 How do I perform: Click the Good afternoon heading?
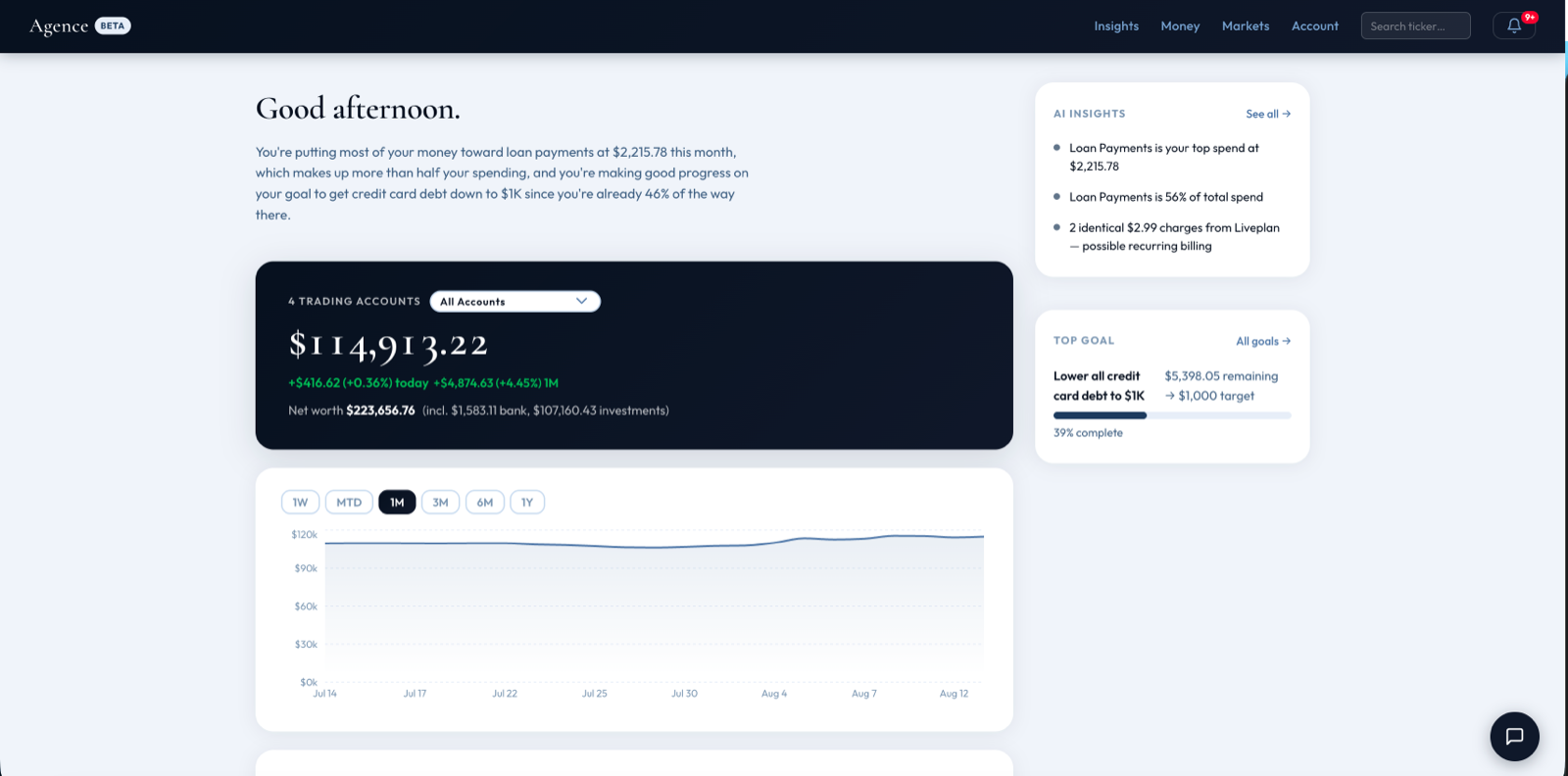358,108
